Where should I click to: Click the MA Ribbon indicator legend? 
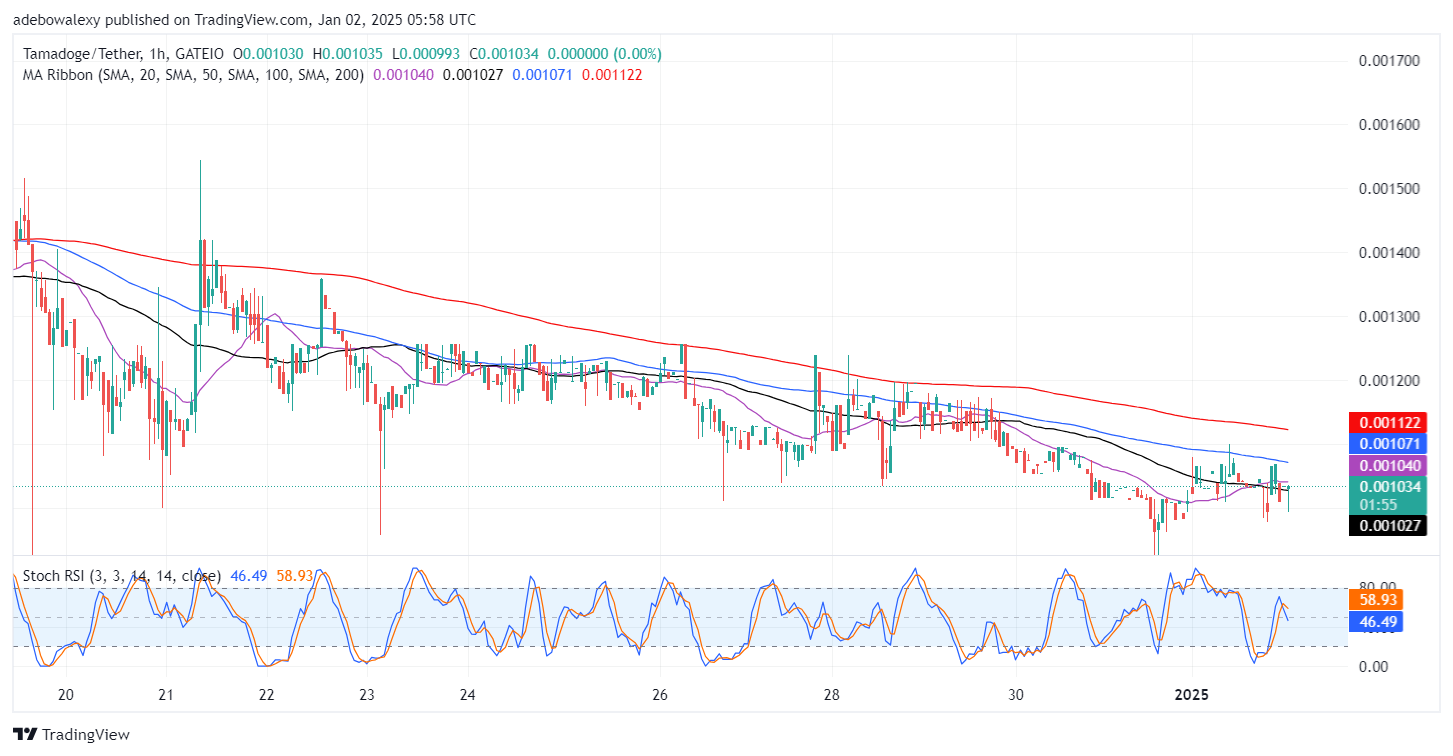[x=192, y=74]
